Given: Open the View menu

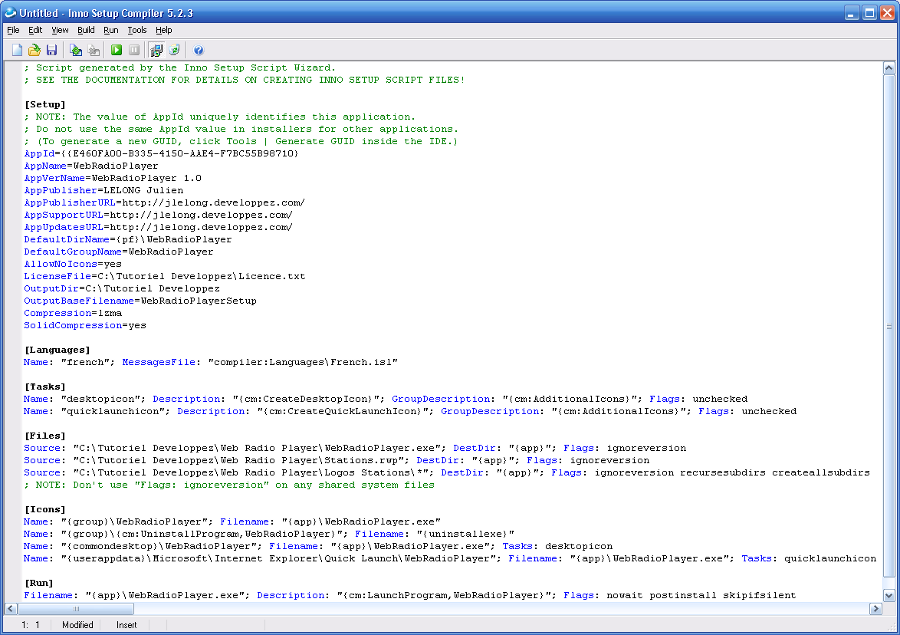Looking at the screenshot, I should pyautogui.click(x=60, y=30).
